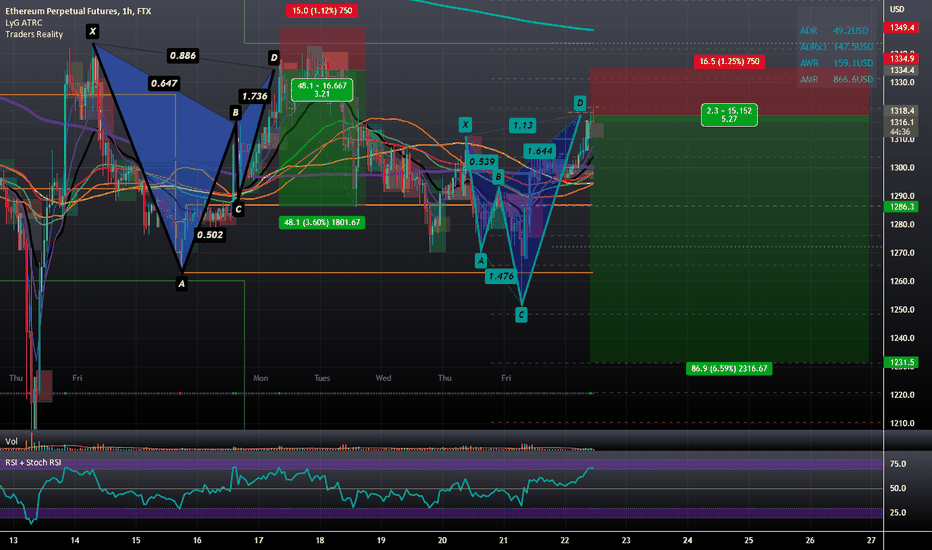932x550 pixels.
Task: Click the 75.0 level on RSI axis
Action: [898, 464]
